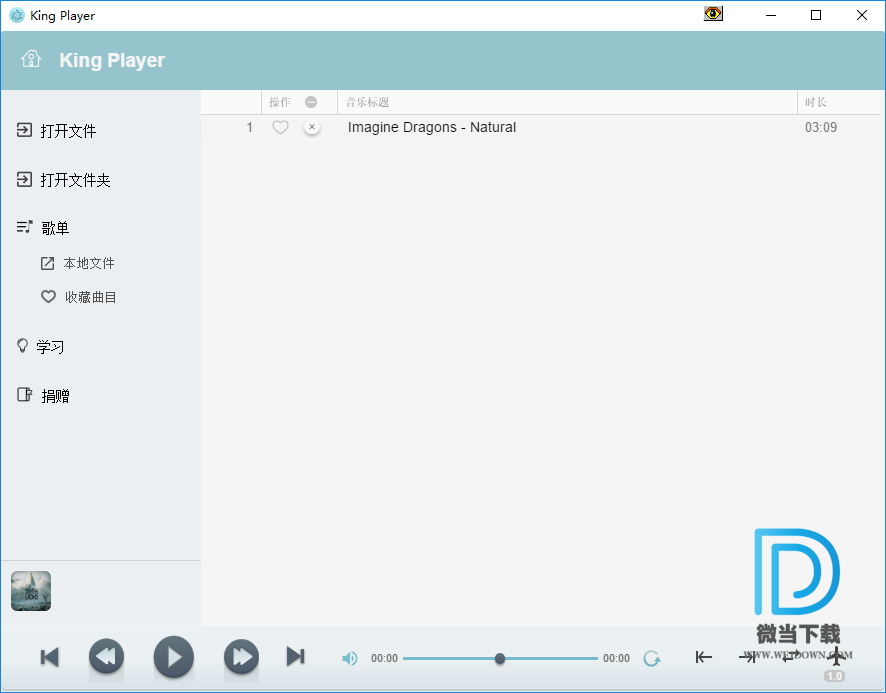Click the playback progress slider handle

(x=500, y=659)
